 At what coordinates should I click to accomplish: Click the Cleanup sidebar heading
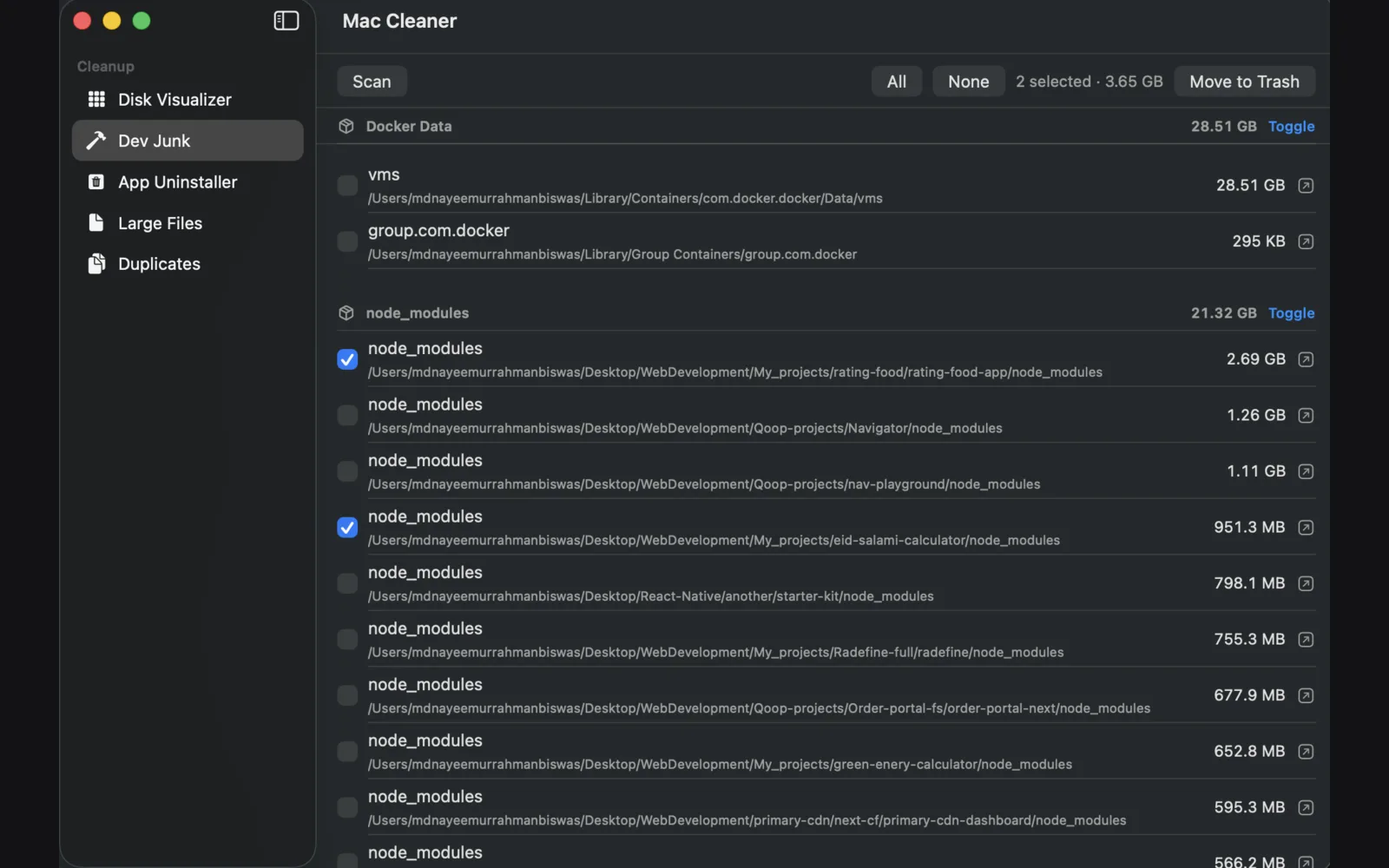[106, 67]
